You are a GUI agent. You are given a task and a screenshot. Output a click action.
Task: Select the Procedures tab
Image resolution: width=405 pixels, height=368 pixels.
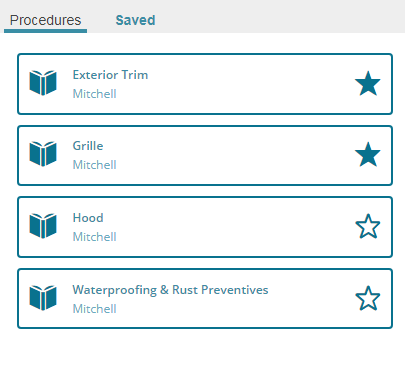(45, 20)
